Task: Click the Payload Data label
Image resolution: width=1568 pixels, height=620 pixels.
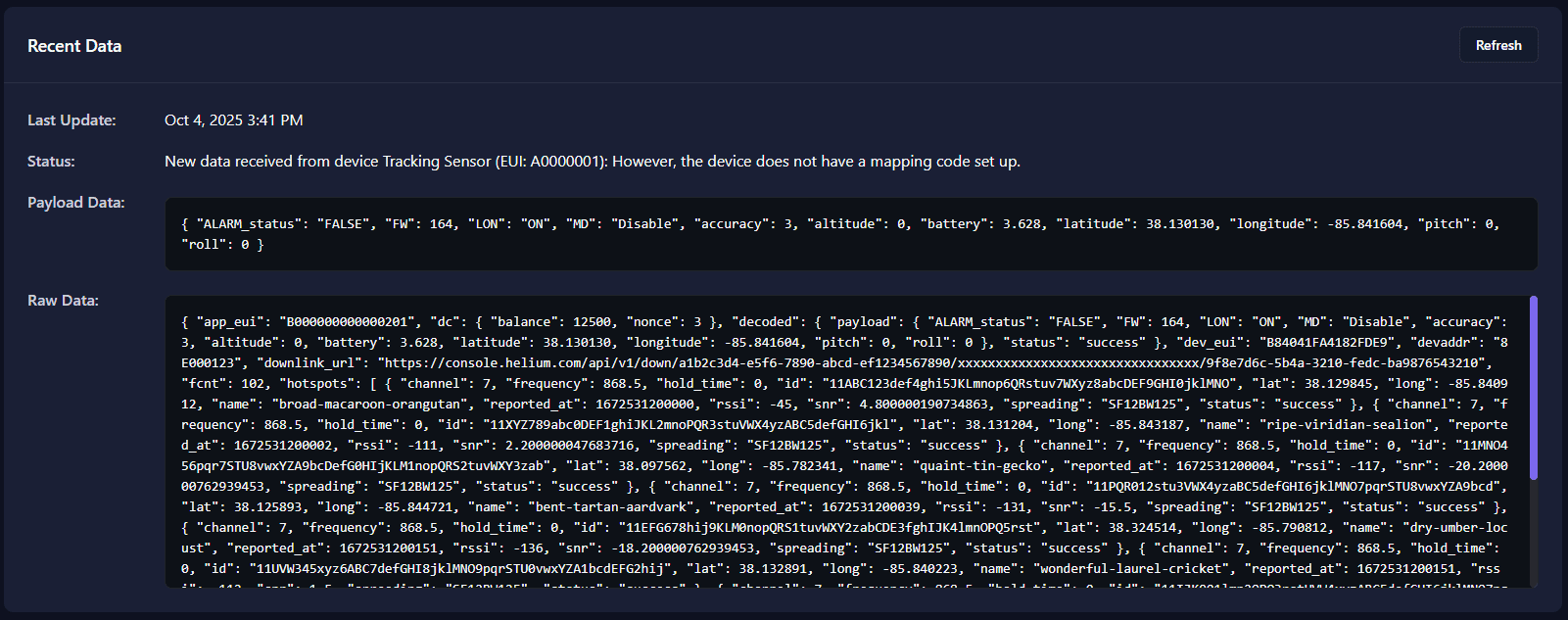Action: (75, 203)
